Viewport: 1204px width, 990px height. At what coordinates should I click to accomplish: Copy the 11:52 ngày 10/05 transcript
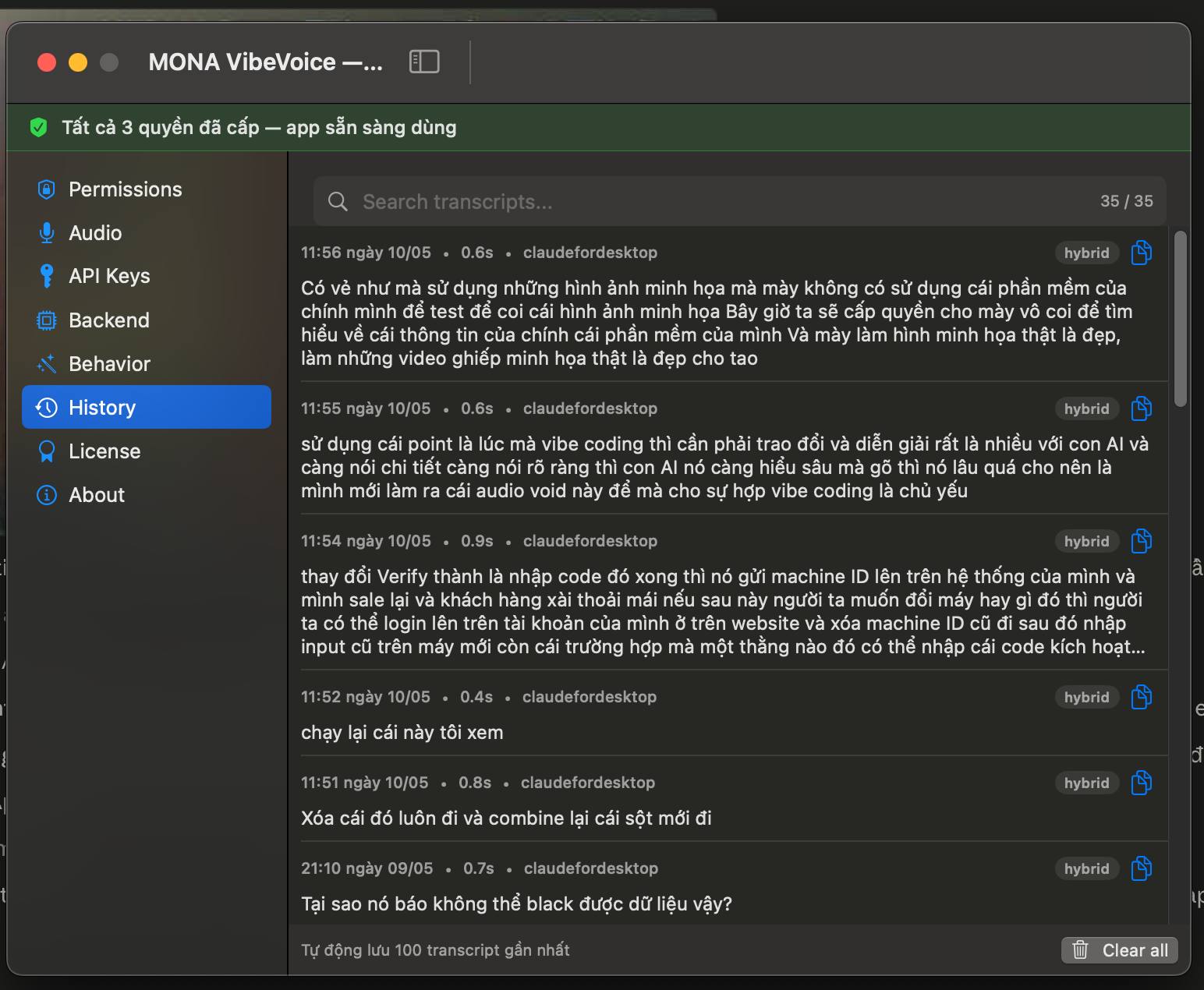pos(1142,697)
